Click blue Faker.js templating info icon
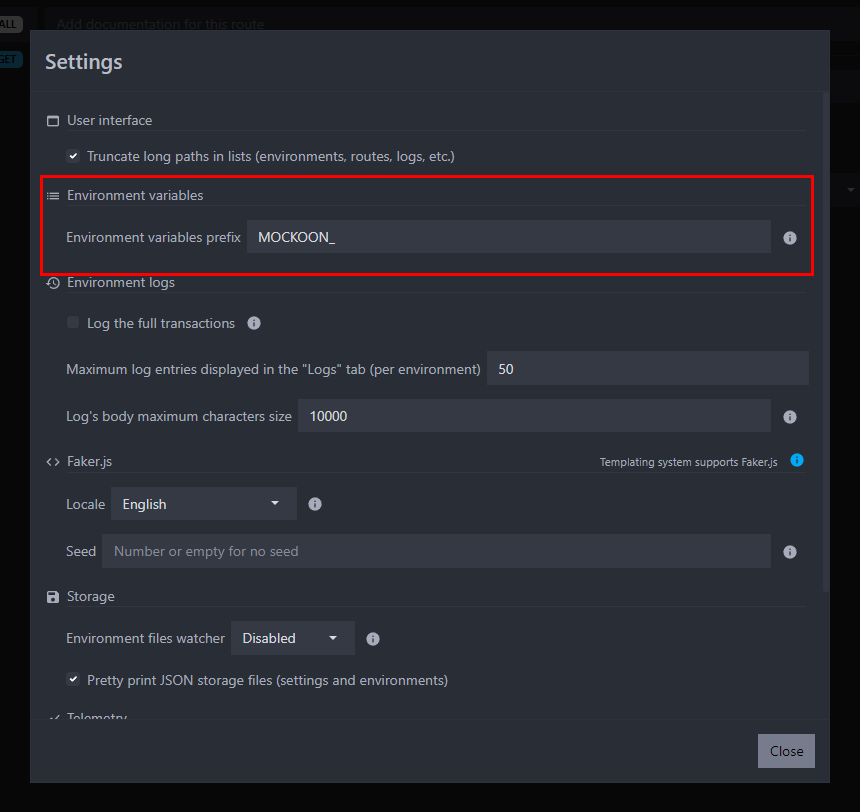The width and height of the screenshot is (860, 812). click(x=797, y=460)
